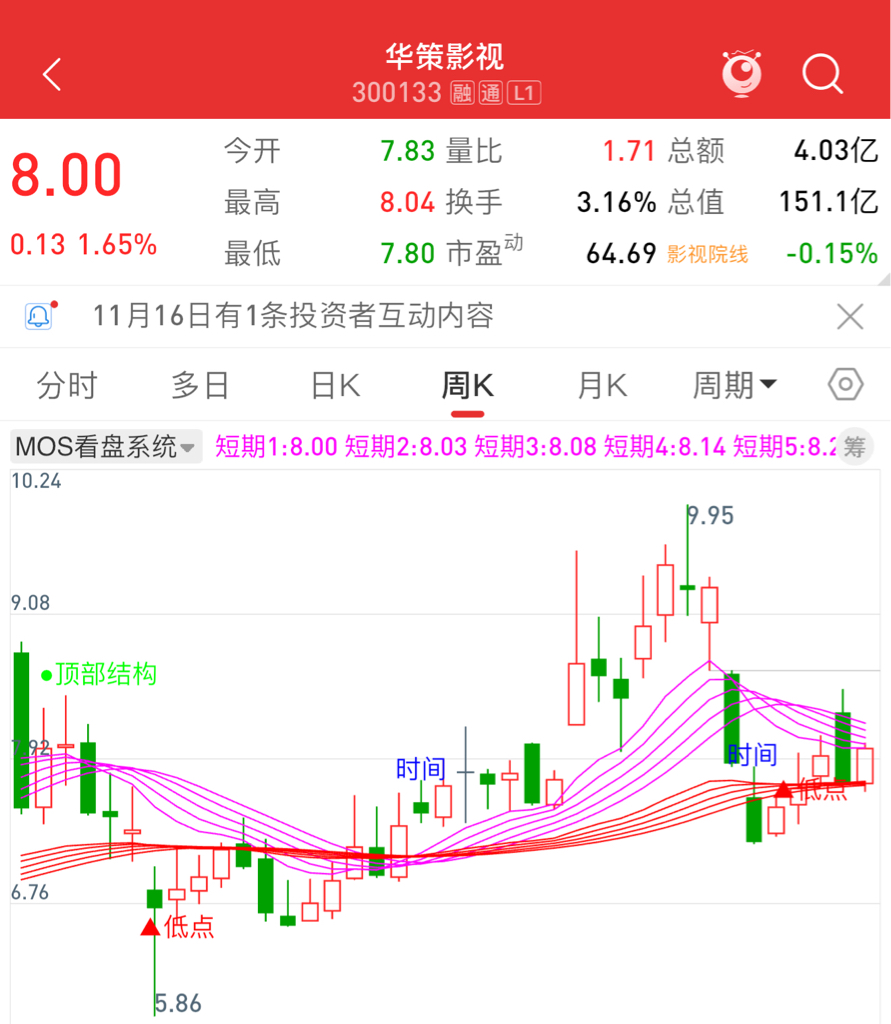Switch to the 分时 tab

pos(67,385)
